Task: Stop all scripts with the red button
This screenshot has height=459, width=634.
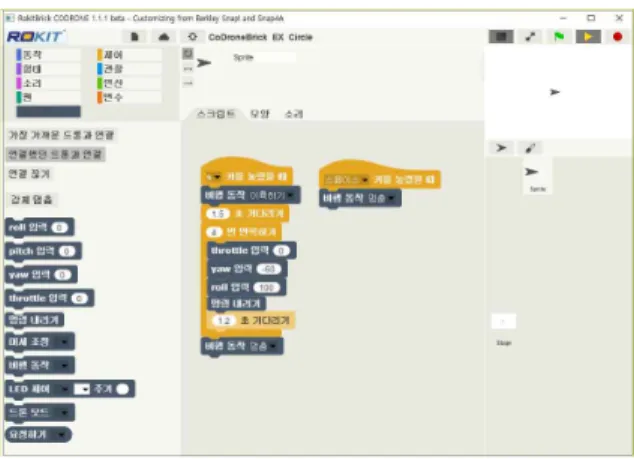Action: point(617,37)
